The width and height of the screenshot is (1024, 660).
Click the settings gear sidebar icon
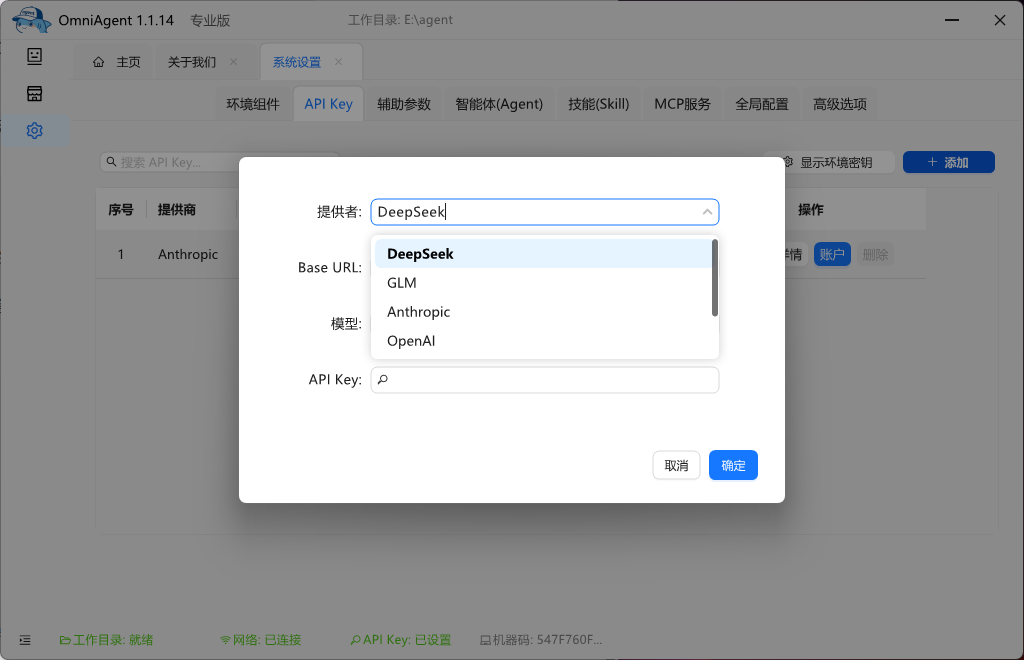[34, 131]
